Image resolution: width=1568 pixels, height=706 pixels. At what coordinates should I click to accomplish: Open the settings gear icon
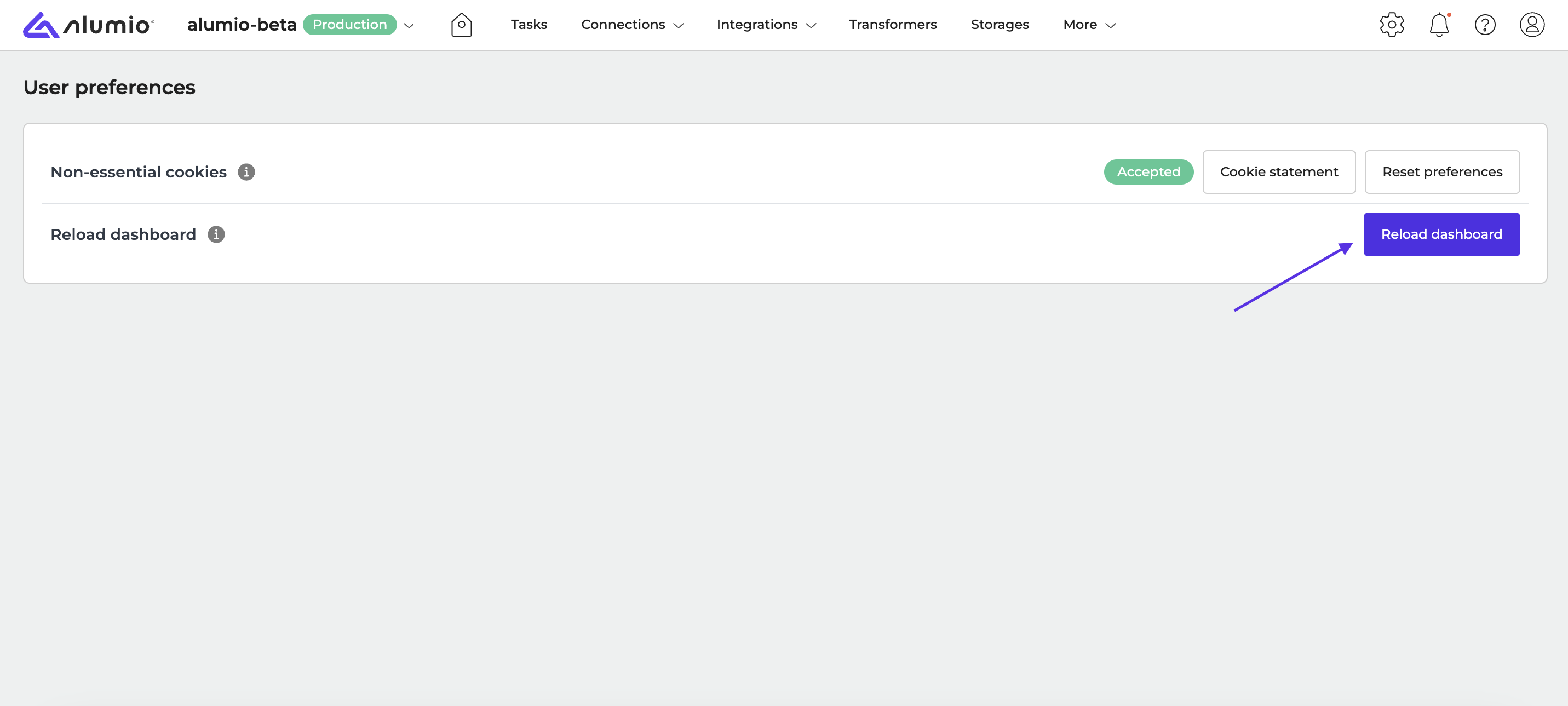click(x=1392, y=25)
